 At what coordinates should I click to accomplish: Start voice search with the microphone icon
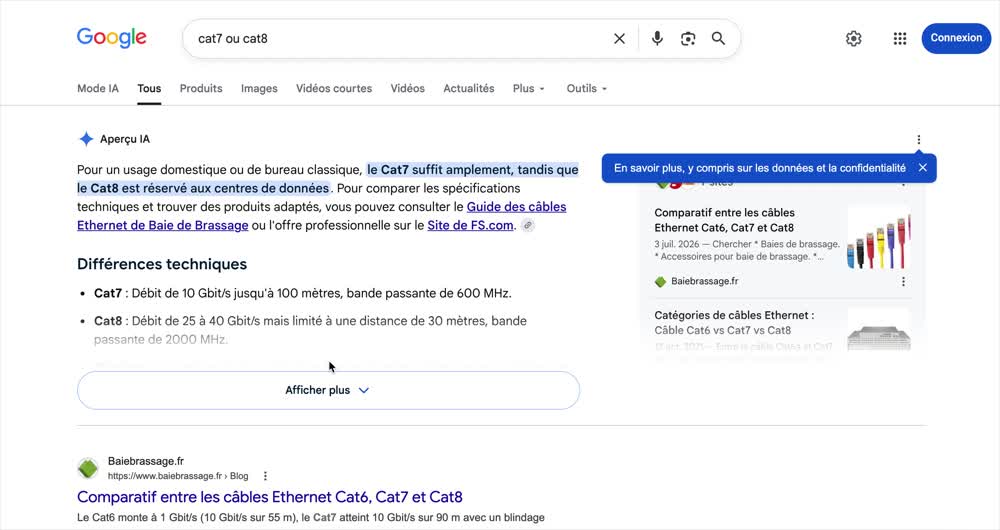pos(657,39)
